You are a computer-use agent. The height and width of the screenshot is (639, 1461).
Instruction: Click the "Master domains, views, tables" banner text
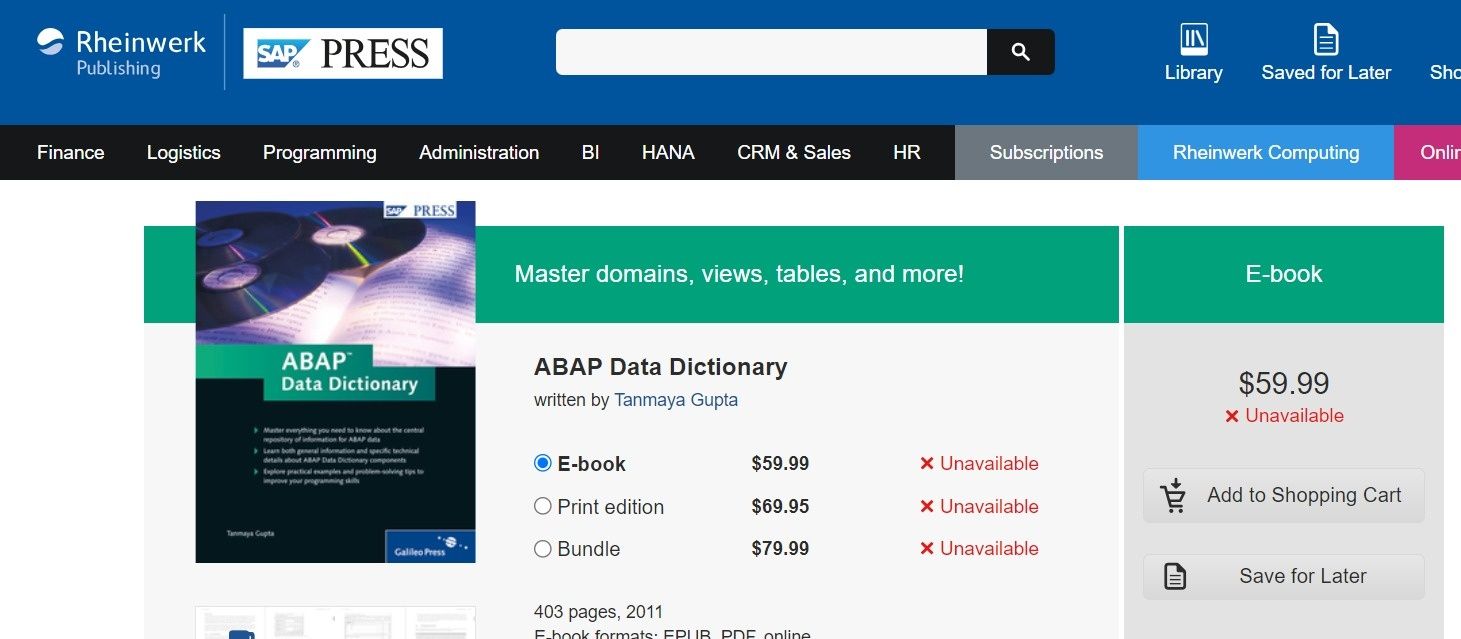[739, 274]
